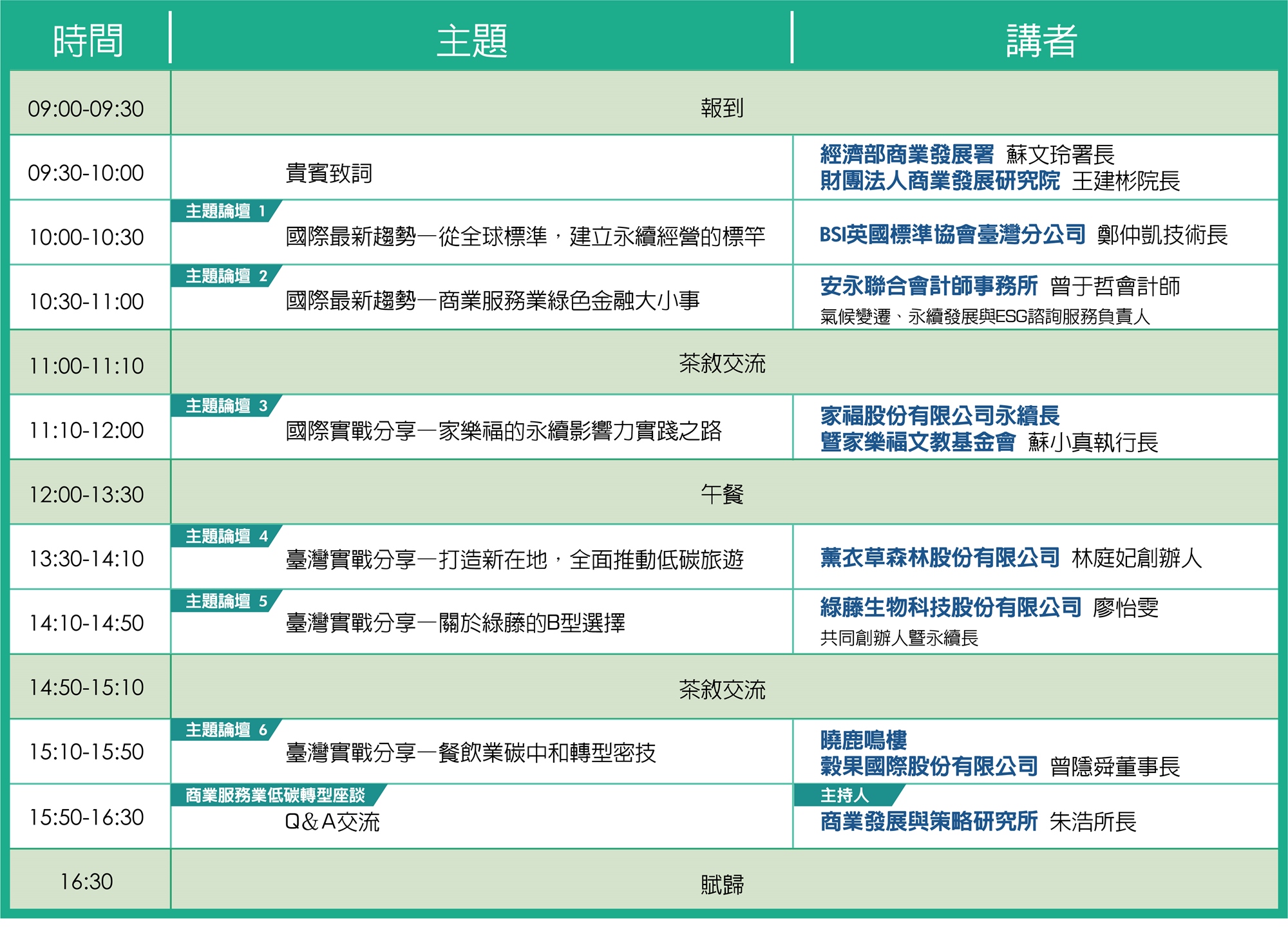Click 綠藤生物科技股份有限公司 organization name
Image resolution: width=1288 pixels, height=927 pixels.
pos(950,607)
